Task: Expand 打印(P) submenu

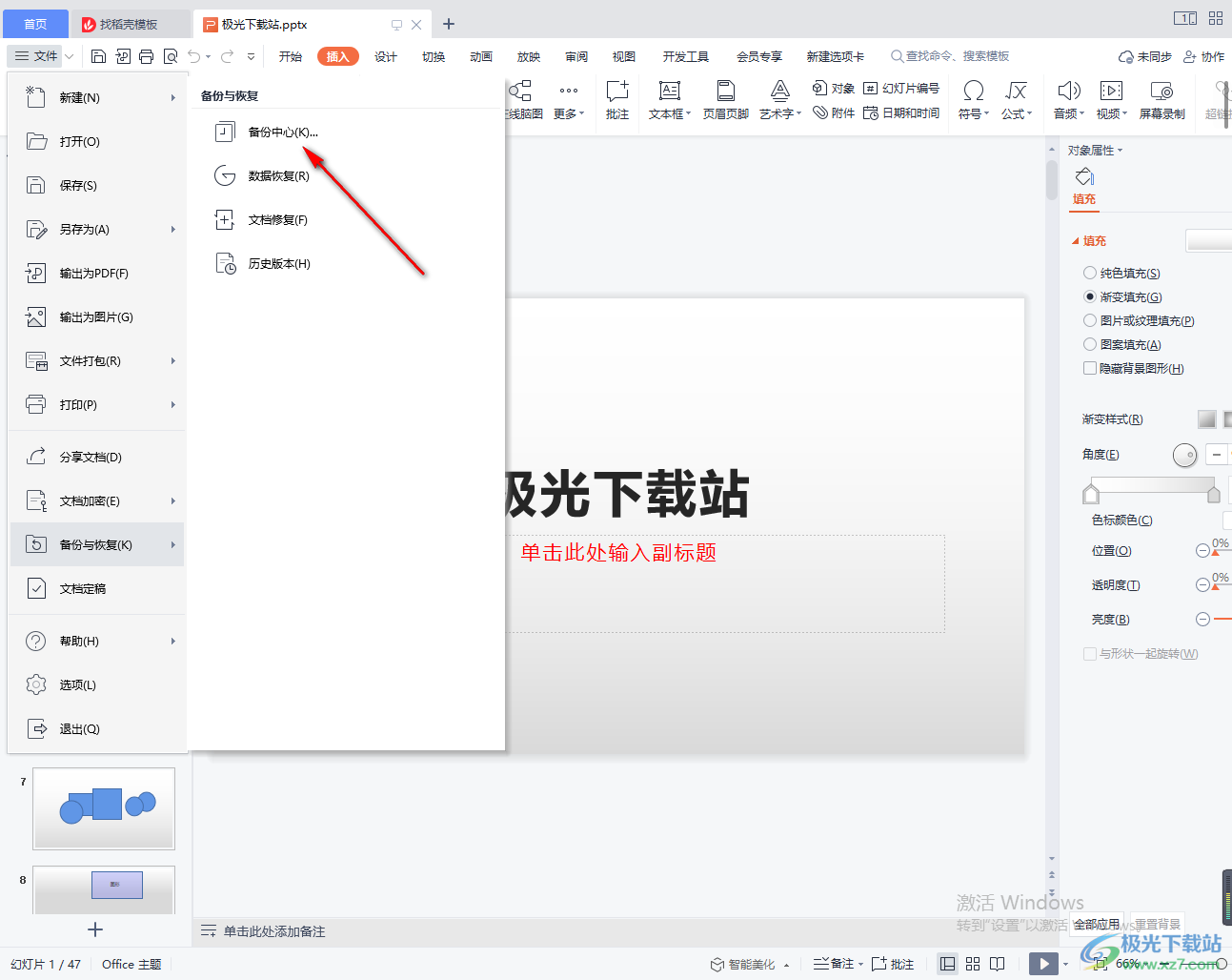Action: point(172,404)
